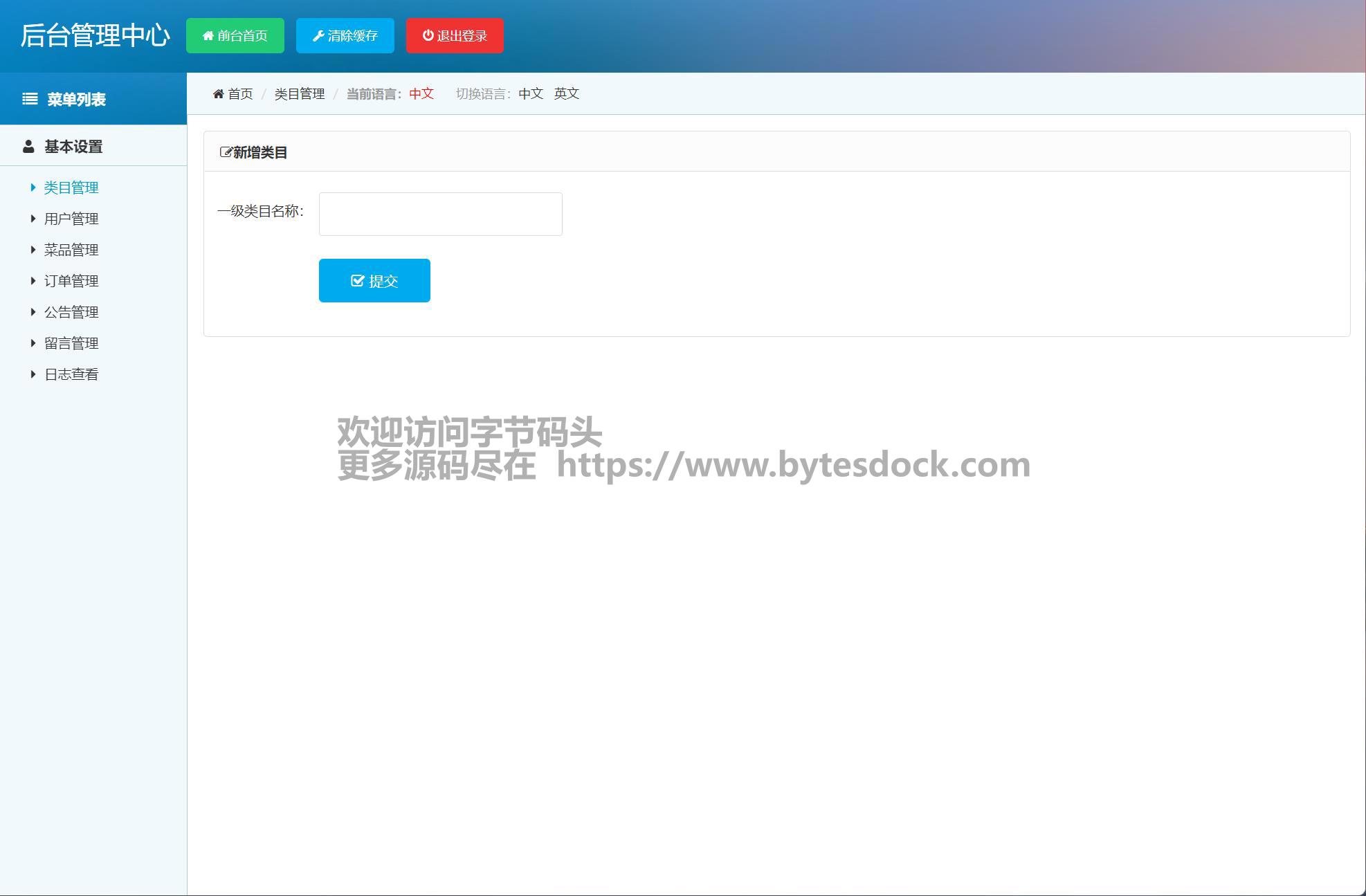Open the 公告管理 menu item

[71, 312]
